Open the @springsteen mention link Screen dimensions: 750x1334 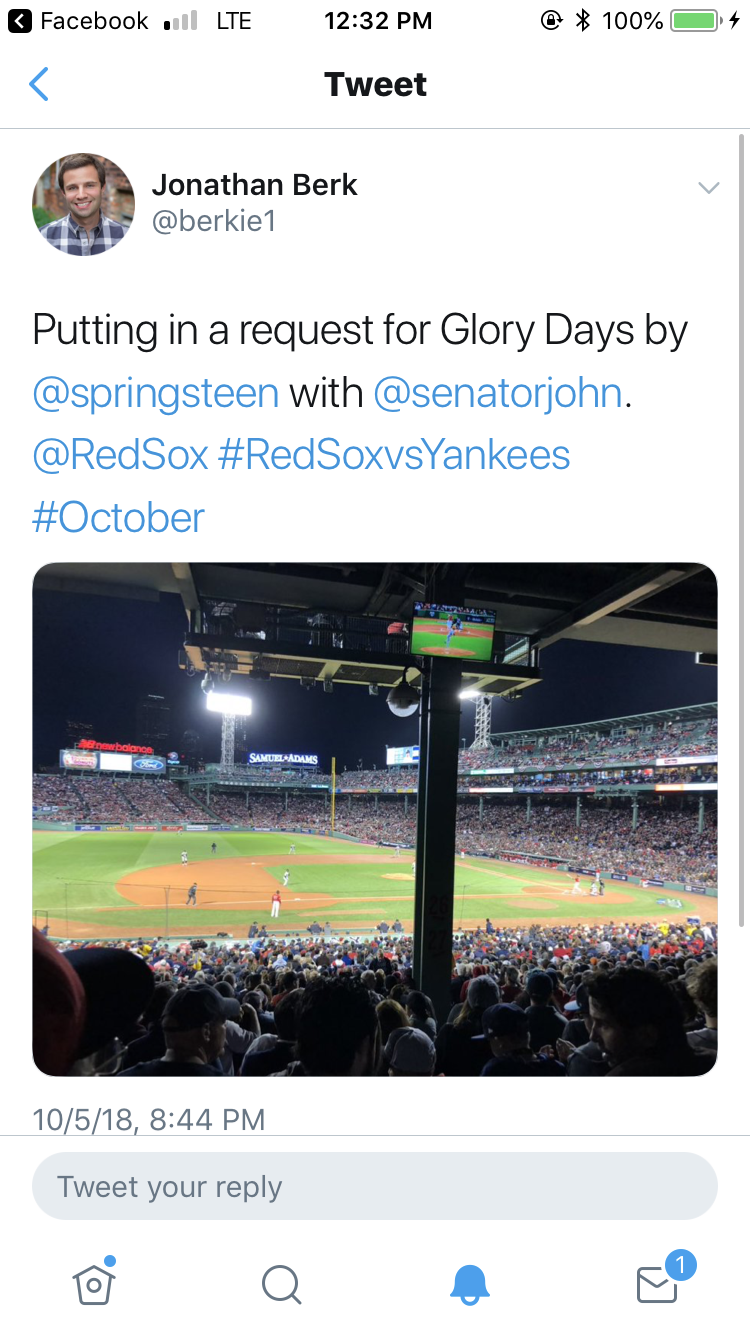point(155,393)
